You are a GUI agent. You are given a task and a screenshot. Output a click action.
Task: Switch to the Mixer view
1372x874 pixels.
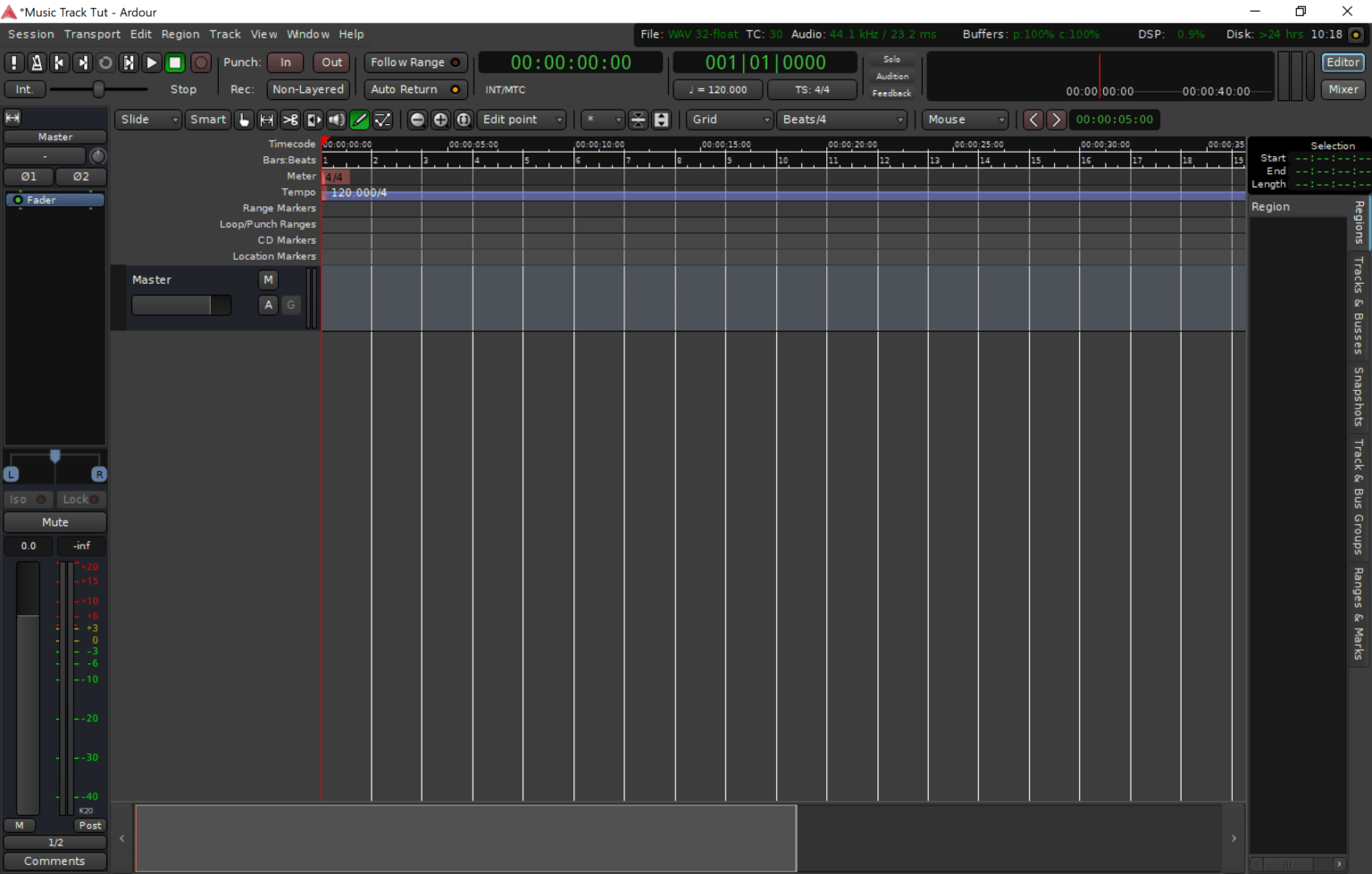1343,89
